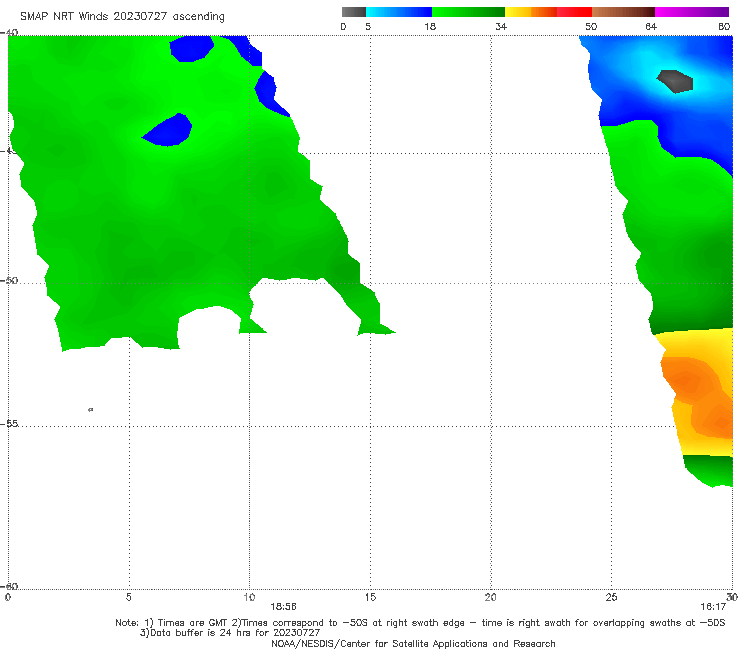The height and width of the screenshot is (650, 740).
Task: Click the note line starting 'Note: 1) Times are GMT'
Action: point(420,623)
